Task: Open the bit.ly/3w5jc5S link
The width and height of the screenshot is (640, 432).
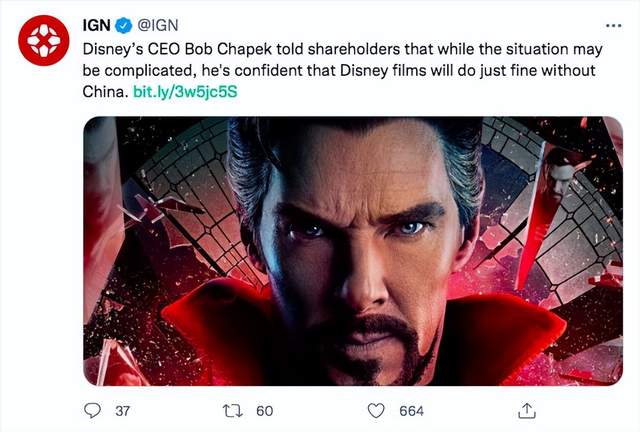Action: 185,91
